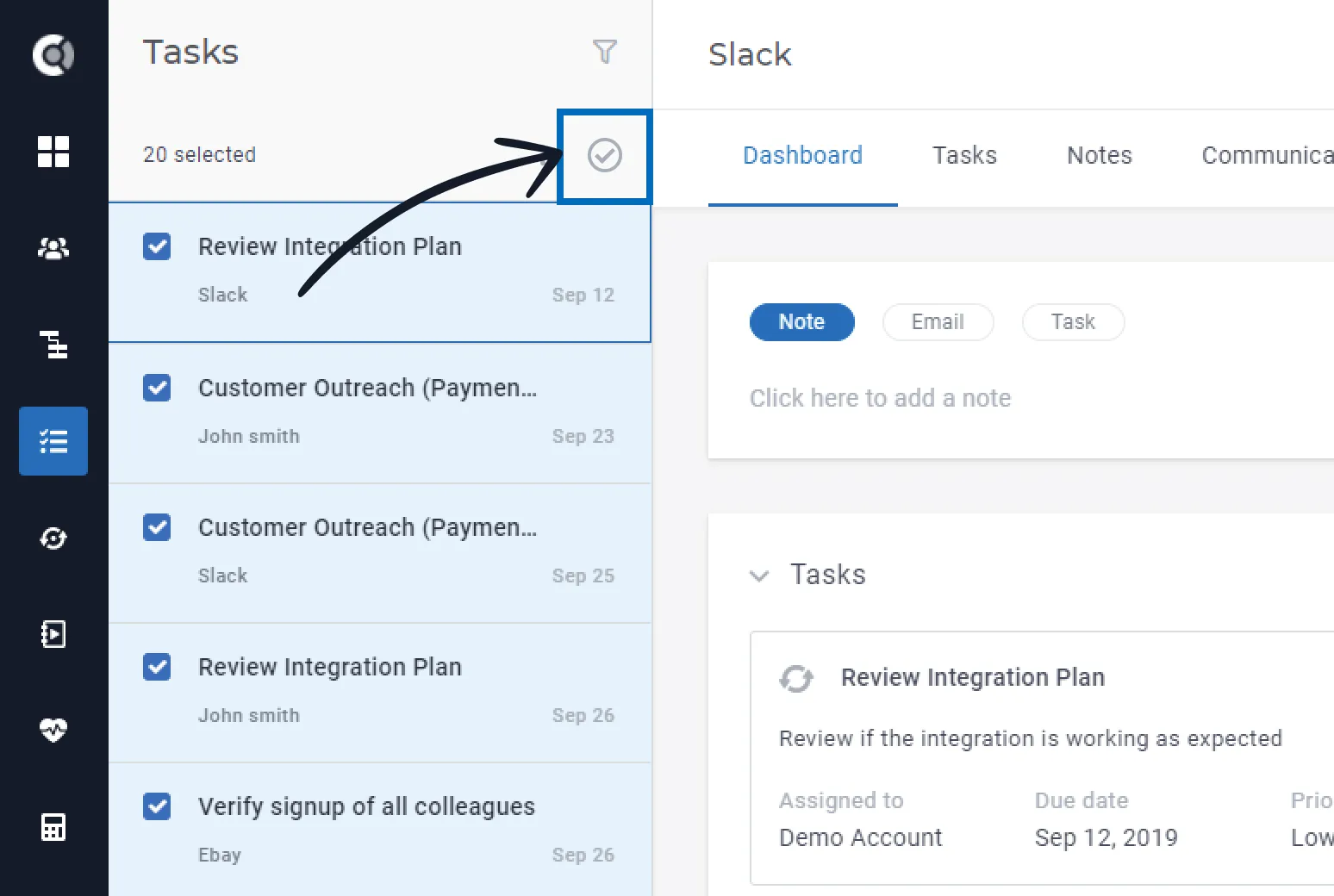Collapse the Tasks section chevron
The height and width of the screenshot is (896, 1334).
pos(759,576)
